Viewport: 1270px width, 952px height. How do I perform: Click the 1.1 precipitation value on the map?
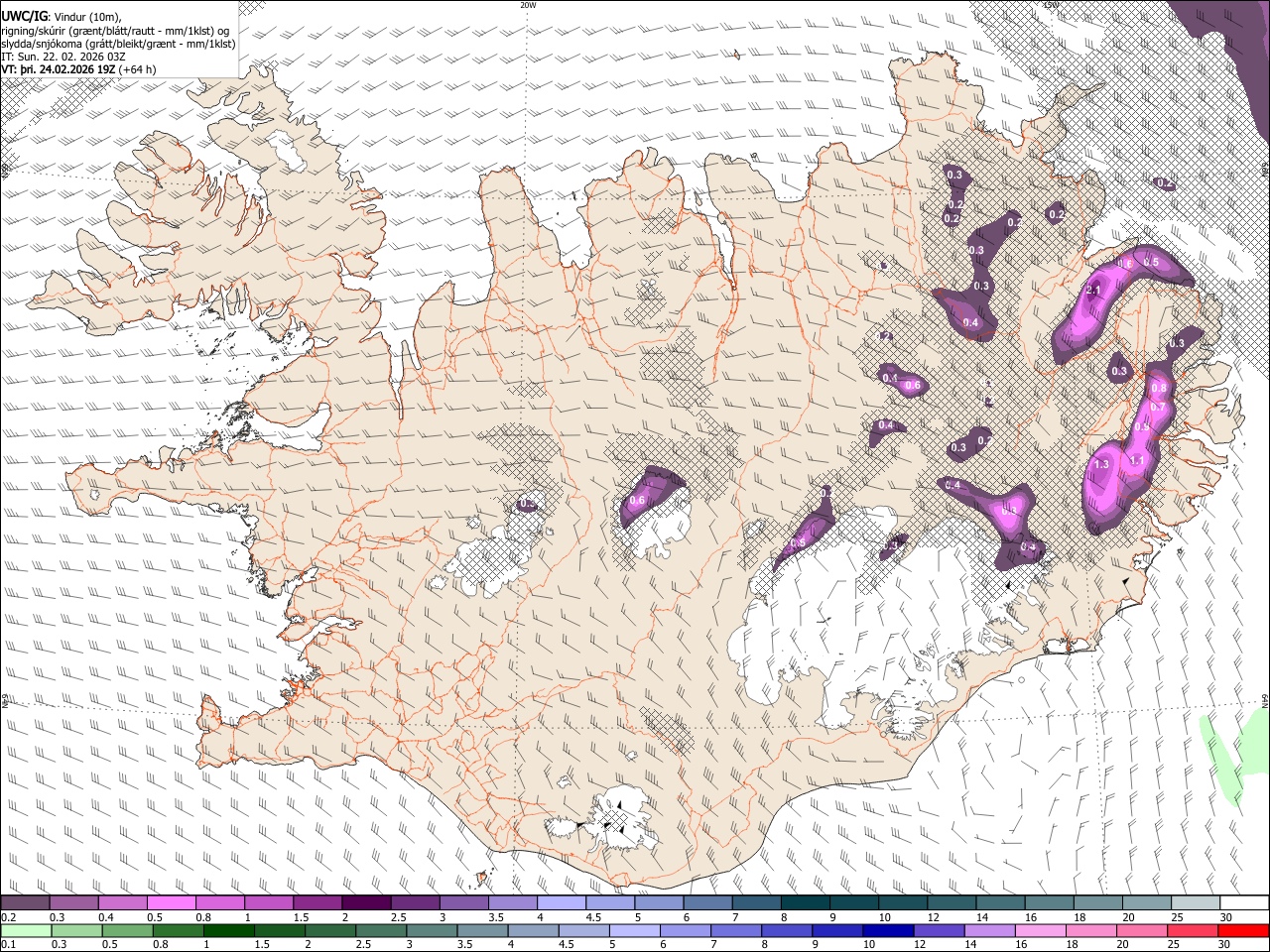coord(1137,460)
